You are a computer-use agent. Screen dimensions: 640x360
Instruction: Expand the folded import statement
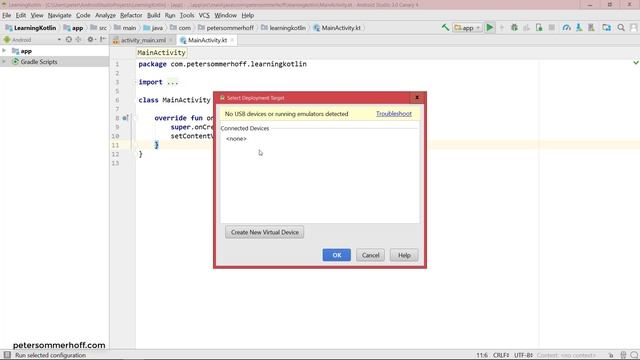[x=172, y=82]
